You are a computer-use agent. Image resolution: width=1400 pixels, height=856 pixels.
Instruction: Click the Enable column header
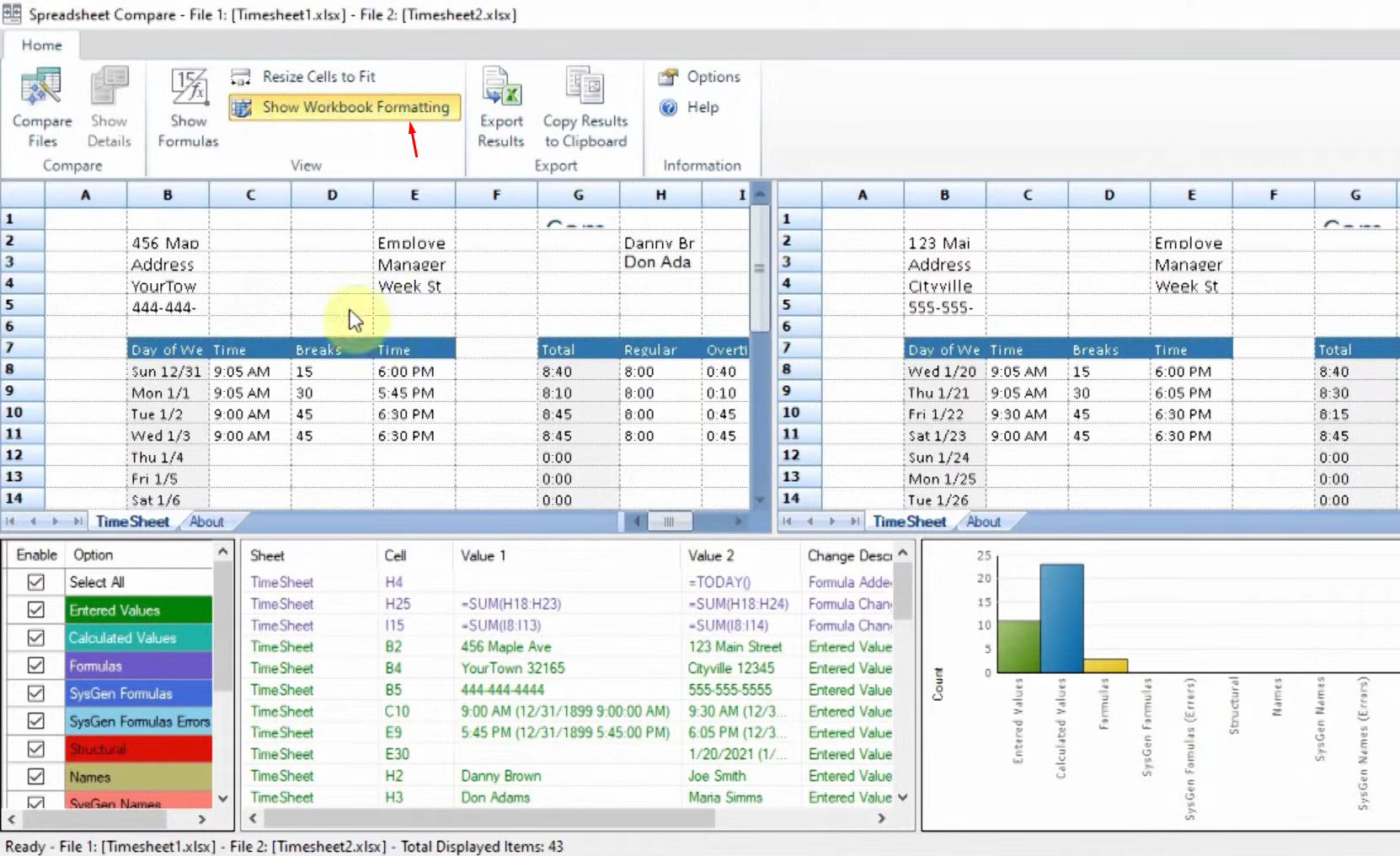[36, 555]
